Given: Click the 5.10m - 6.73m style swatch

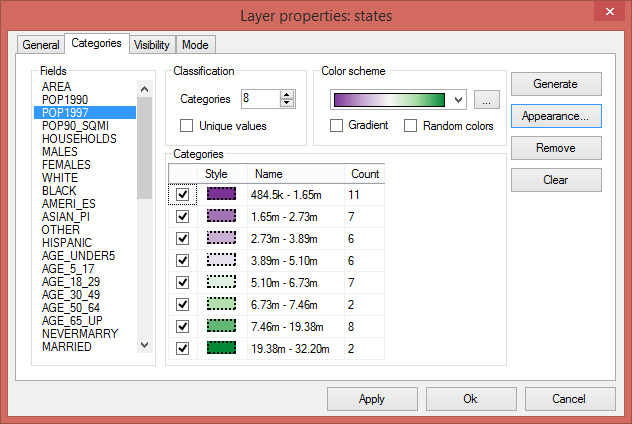Looking at the screenshot, I should coord(221,281).
